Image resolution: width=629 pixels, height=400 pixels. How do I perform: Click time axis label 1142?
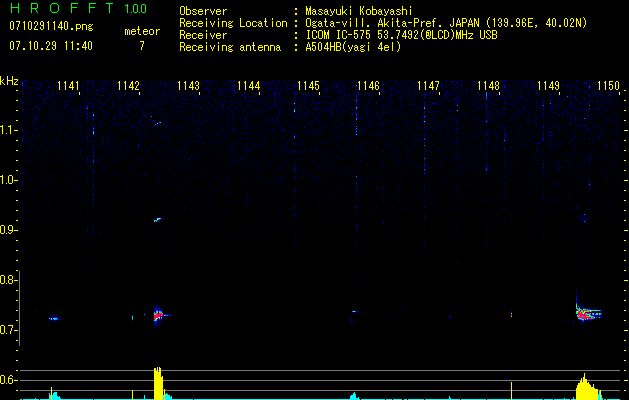[128, 86]
